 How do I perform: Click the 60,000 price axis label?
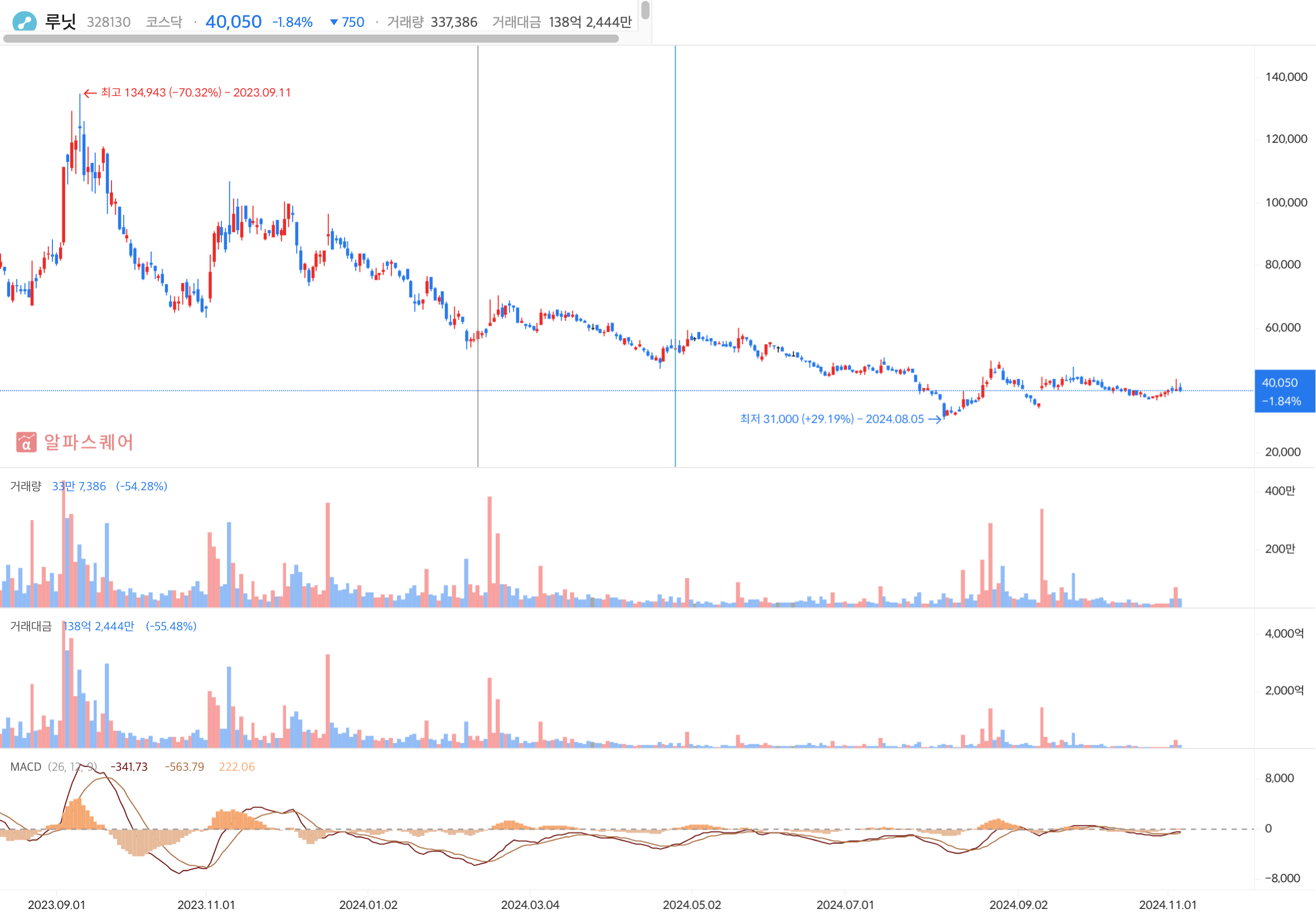tap(1283, 327)
